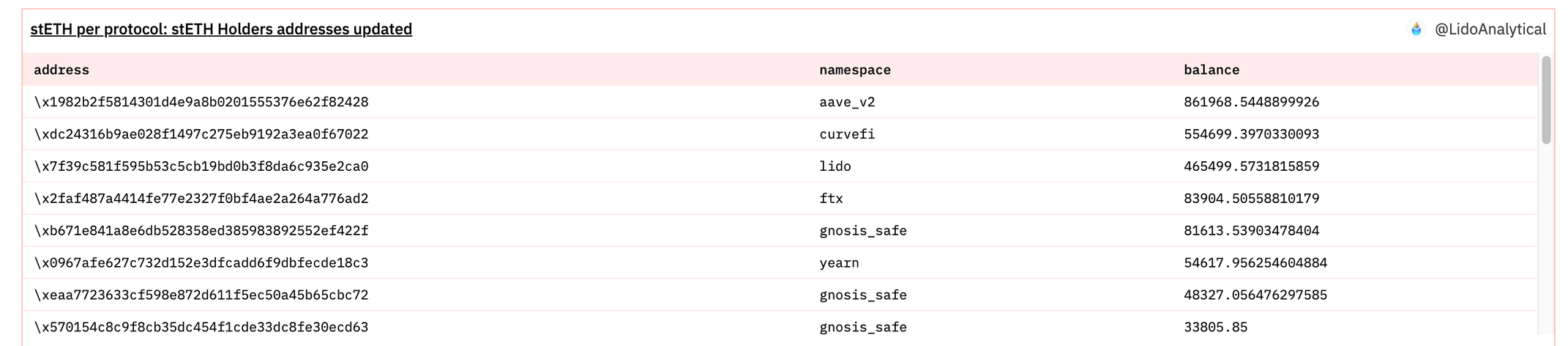The image size is (1568, 346).
Task: Select address \xb671e841a8e6db528358ed385983892552ef422f
Action: [x=201, y=231]
